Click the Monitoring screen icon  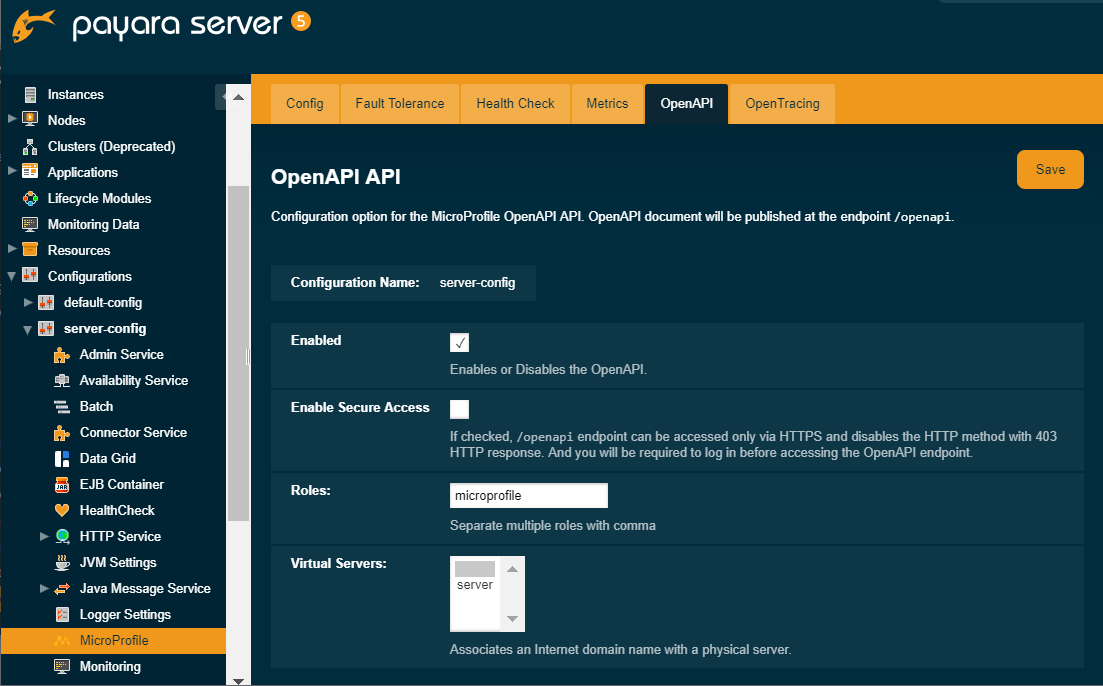tap(62, 666)
